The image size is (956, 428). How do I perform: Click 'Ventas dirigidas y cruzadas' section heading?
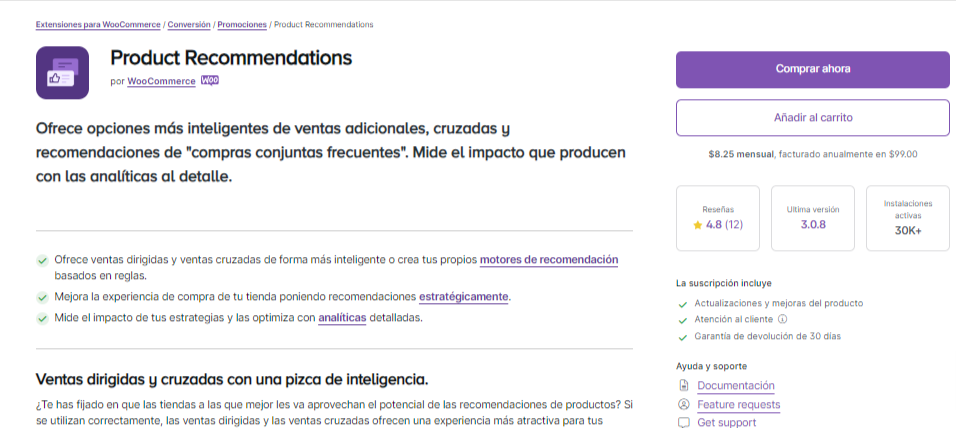232,379
